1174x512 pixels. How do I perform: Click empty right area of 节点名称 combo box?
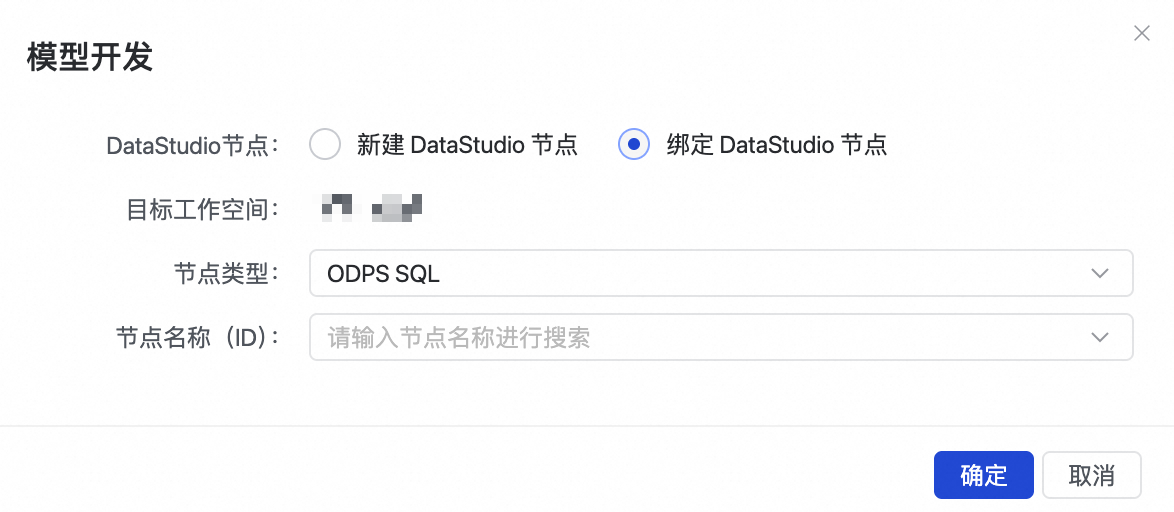click(x=900, y=337)
